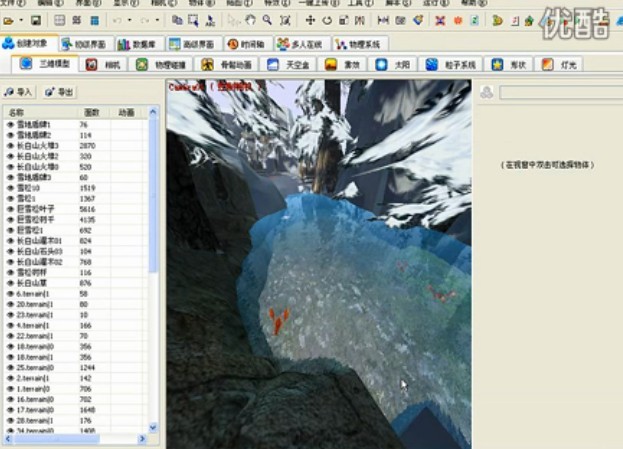Viewport: 623px width, 449px height.
Task: Select the magnifier zoom tool
Action: click(x=267, y=20)
